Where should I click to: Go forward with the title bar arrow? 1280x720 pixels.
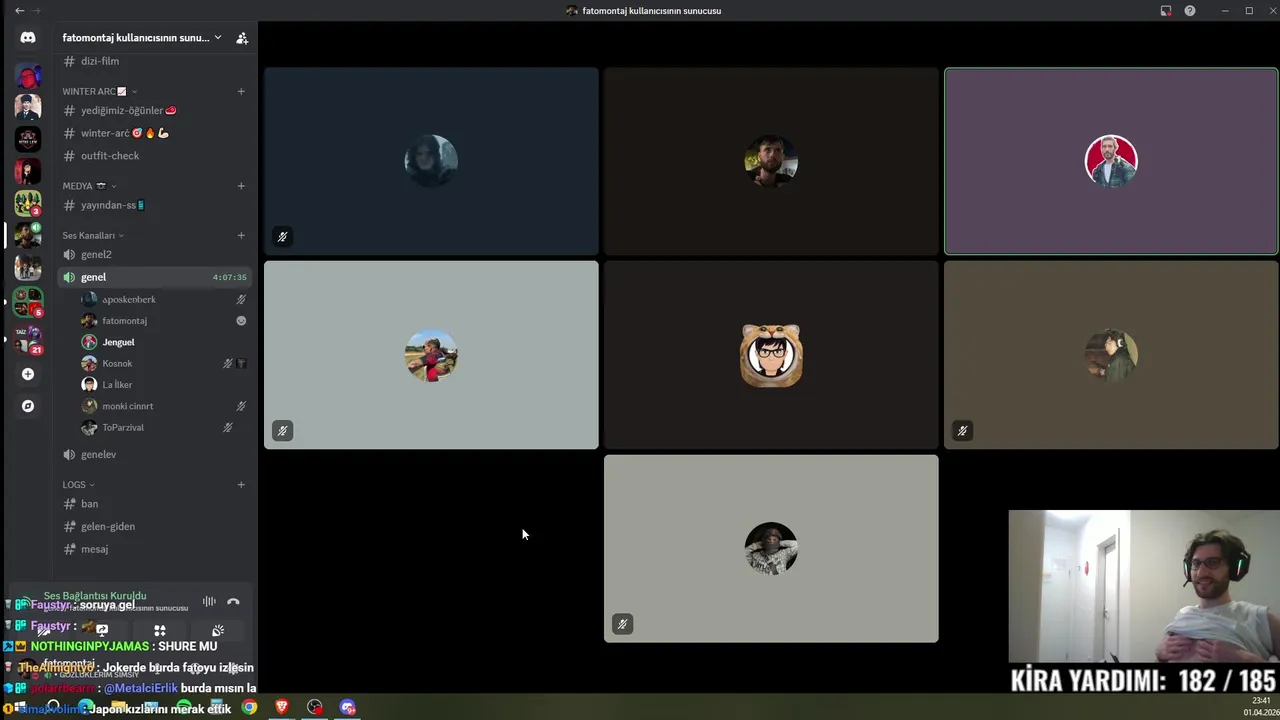[x=37, y=10]
